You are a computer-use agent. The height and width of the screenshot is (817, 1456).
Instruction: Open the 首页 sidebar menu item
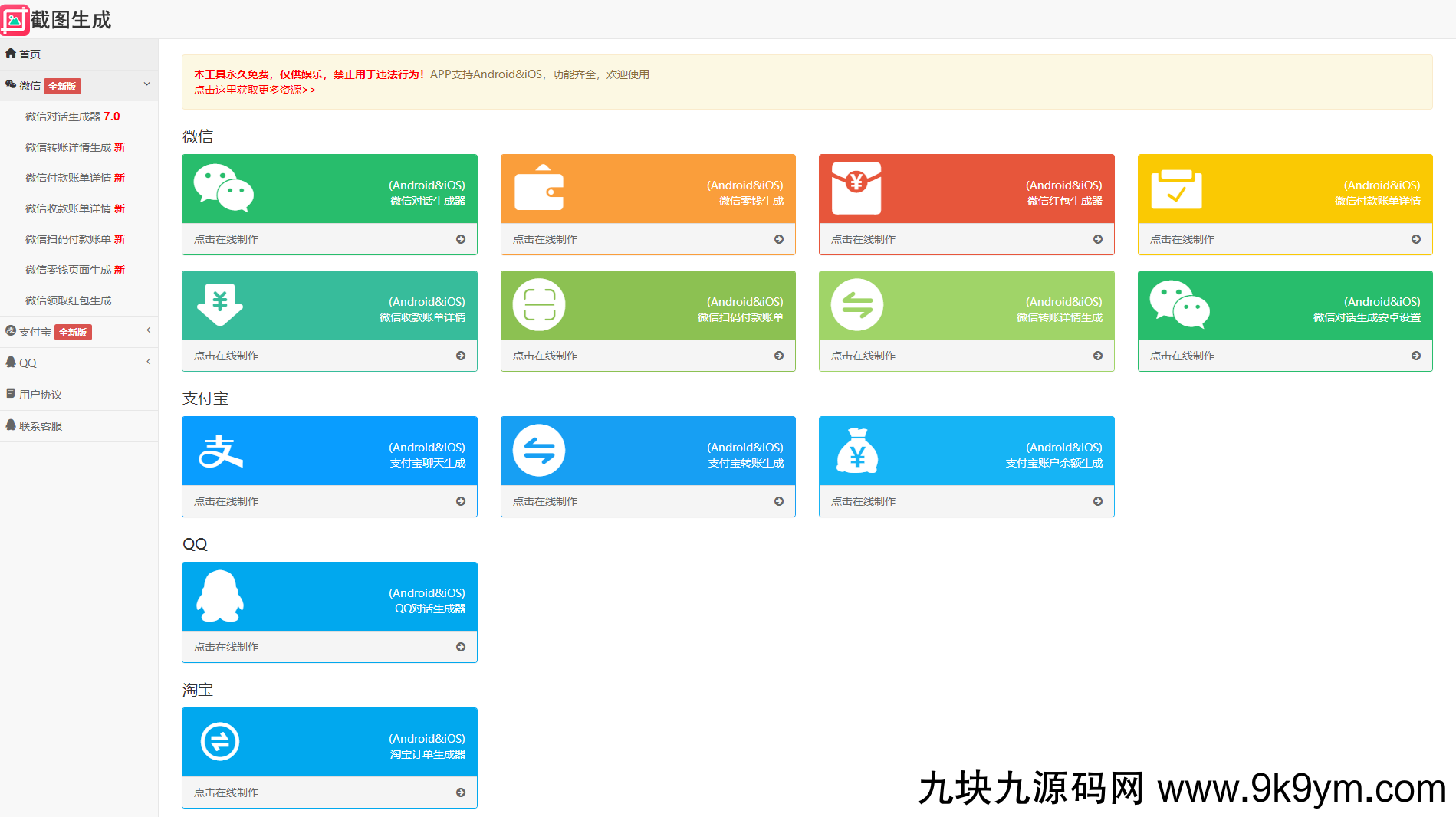pyautogui.click(x=28, y=54)
